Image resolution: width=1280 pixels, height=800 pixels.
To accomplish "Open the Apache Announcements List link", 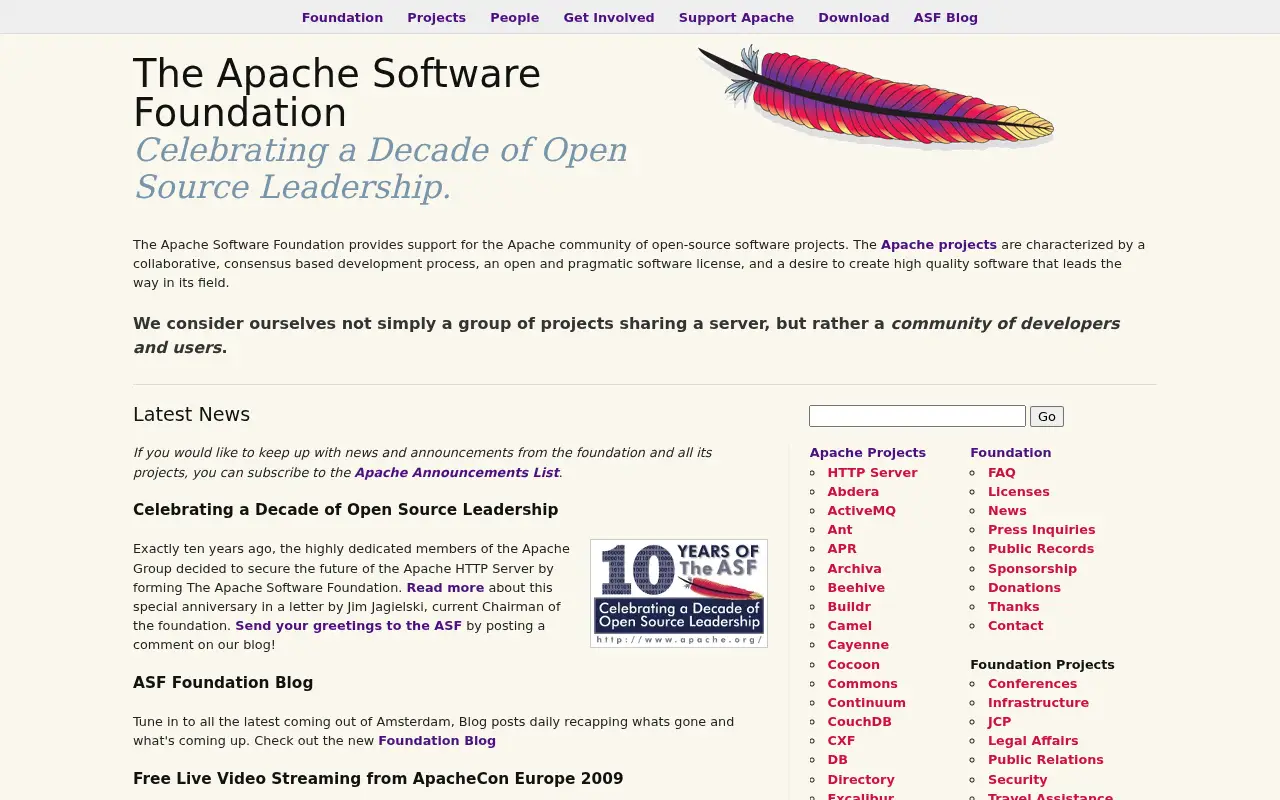I will pos(456,472).
